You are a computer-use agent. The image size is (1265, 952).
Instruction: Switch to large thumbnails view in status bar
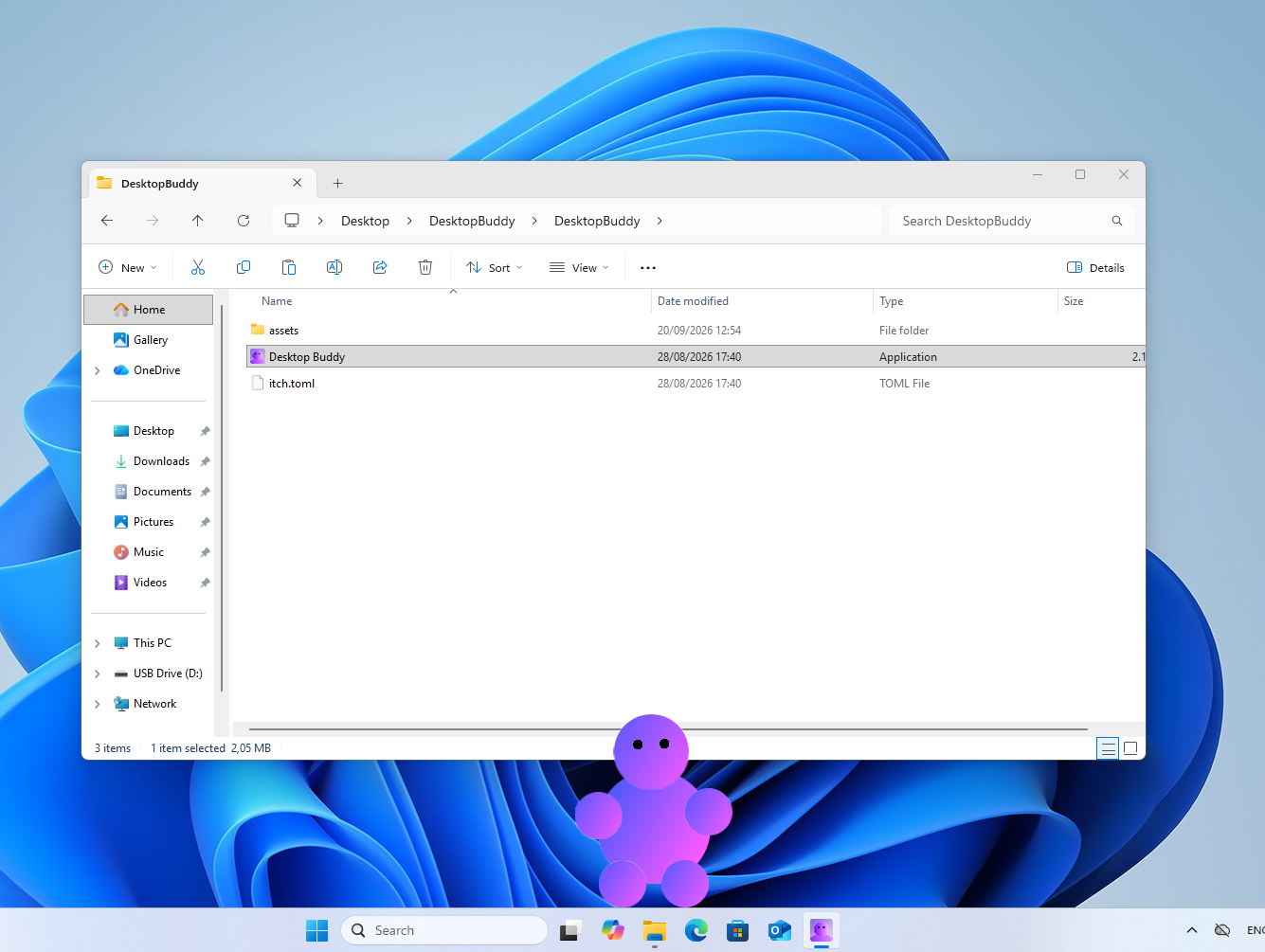(x=1130, y=748)
